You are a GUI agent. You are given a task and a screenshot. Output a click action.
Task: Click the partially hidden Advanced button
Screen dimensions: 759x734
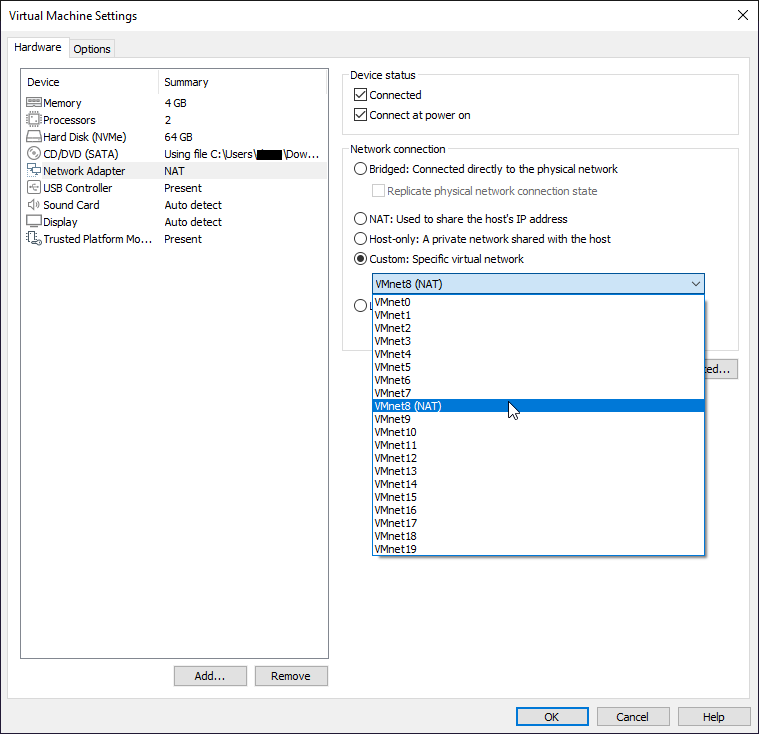tap(721, 369)
